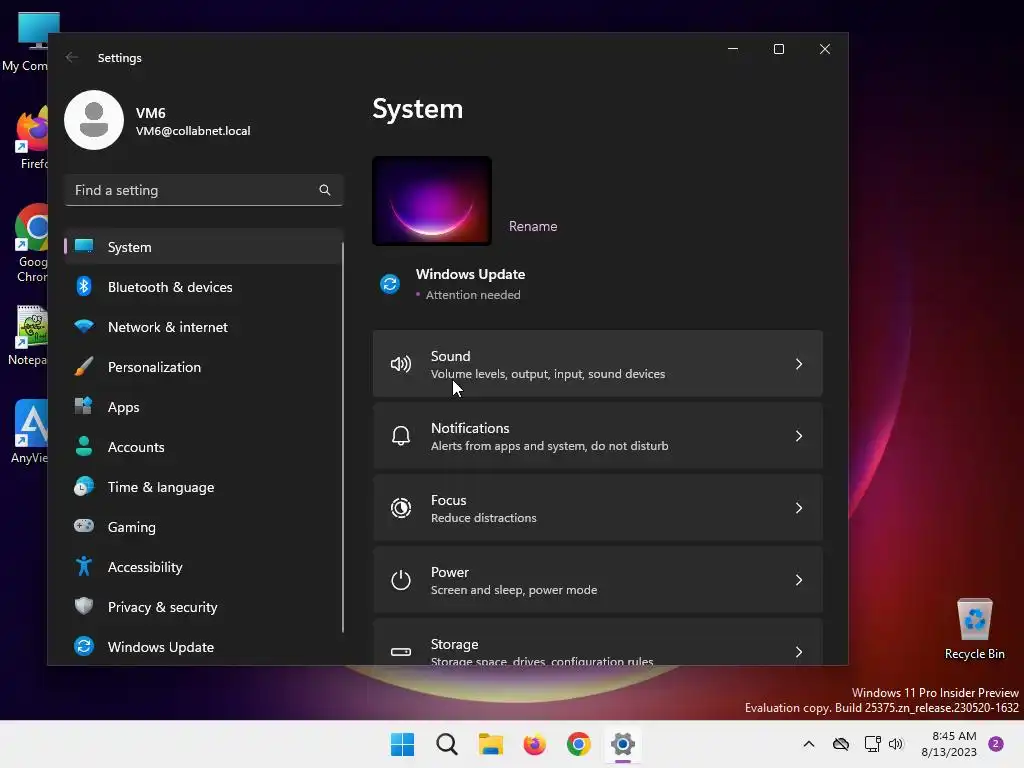Show hidden tray icons with the chevron

[x=808, y=744]
